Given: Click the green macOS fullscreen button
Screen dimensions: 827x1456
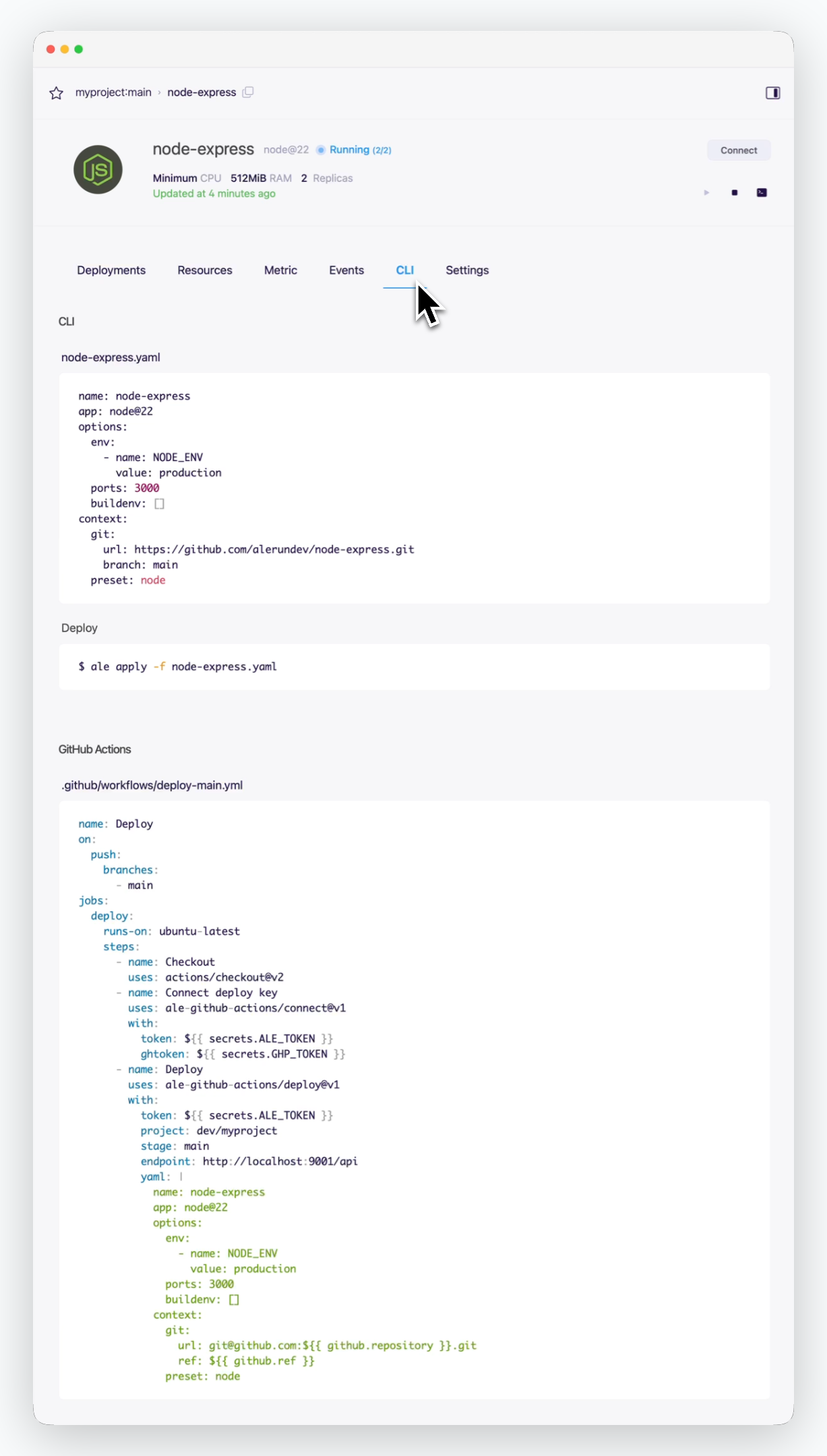Looking at the screenshot, I should point(79,49).
